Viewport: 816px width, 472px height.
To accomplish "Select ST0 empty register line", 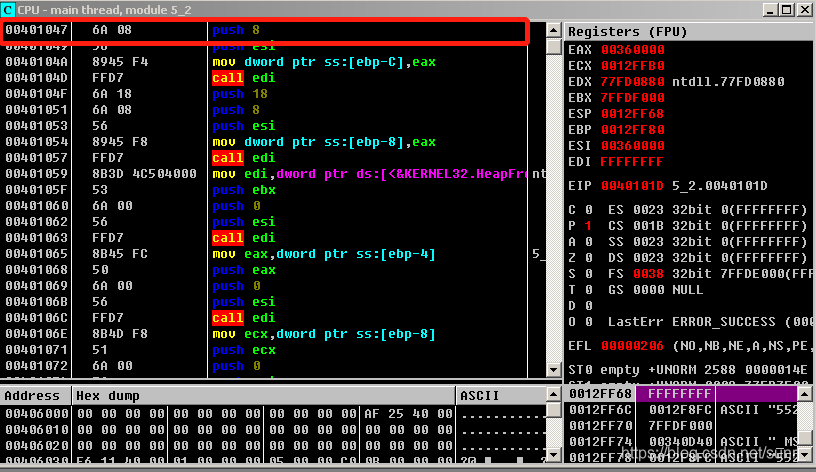I will tap(688, 370).
